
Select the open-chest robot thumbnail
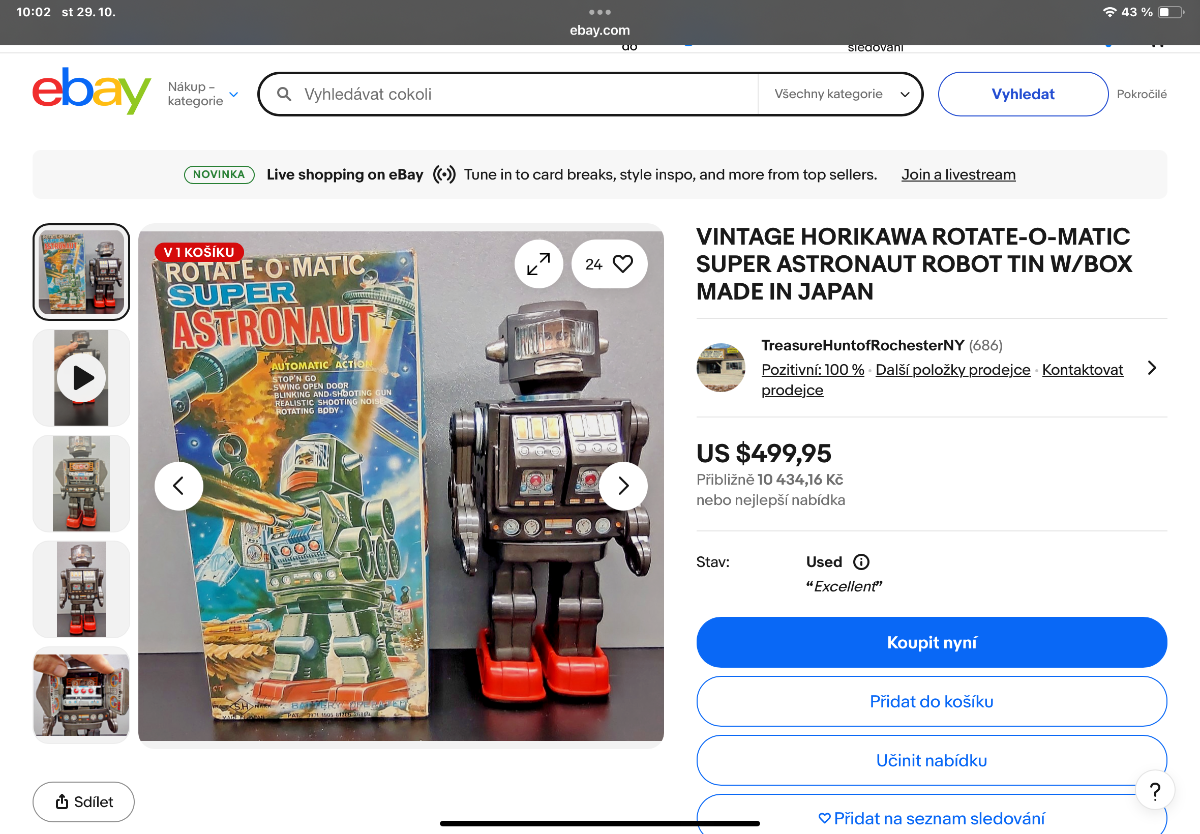pos(82,695)
